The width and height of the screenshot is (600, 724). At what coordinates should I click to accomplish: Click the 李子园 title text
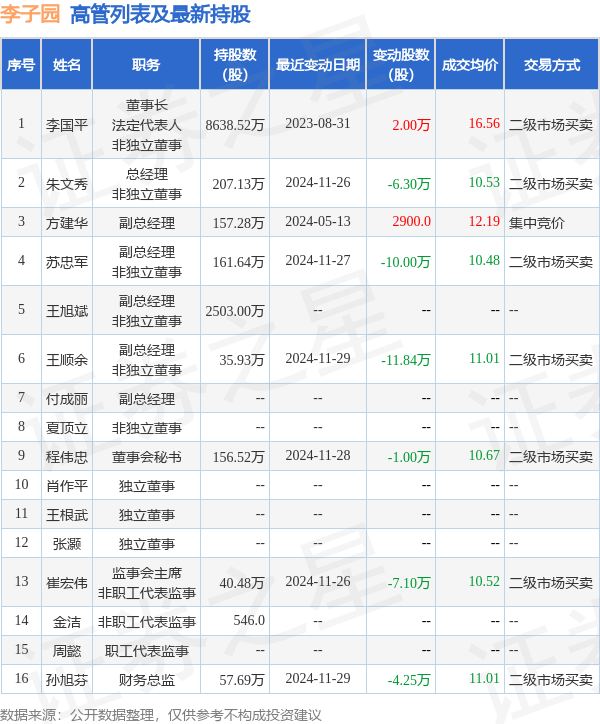[x=30, y=14]
